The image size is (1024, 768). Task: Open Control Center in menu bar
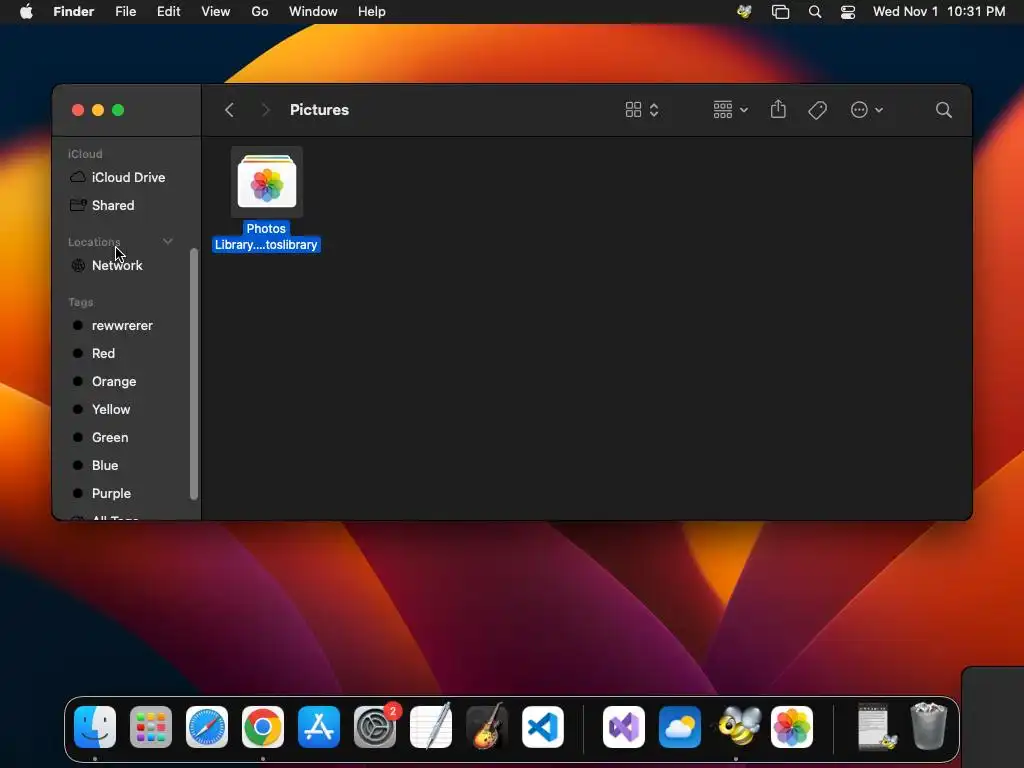pos(848,12)
